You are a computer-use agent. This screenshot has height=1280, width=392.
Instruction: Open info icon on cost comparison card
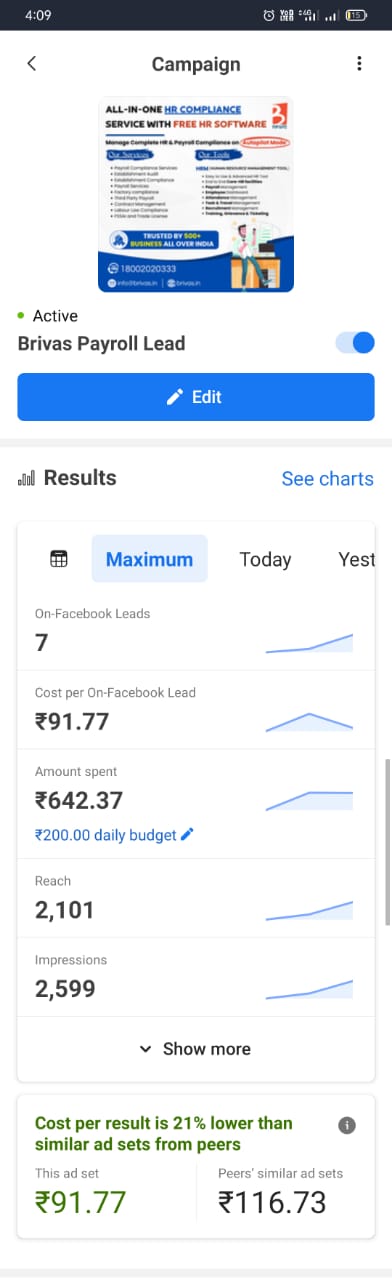pyautogui.click(x=347, y=1125)
